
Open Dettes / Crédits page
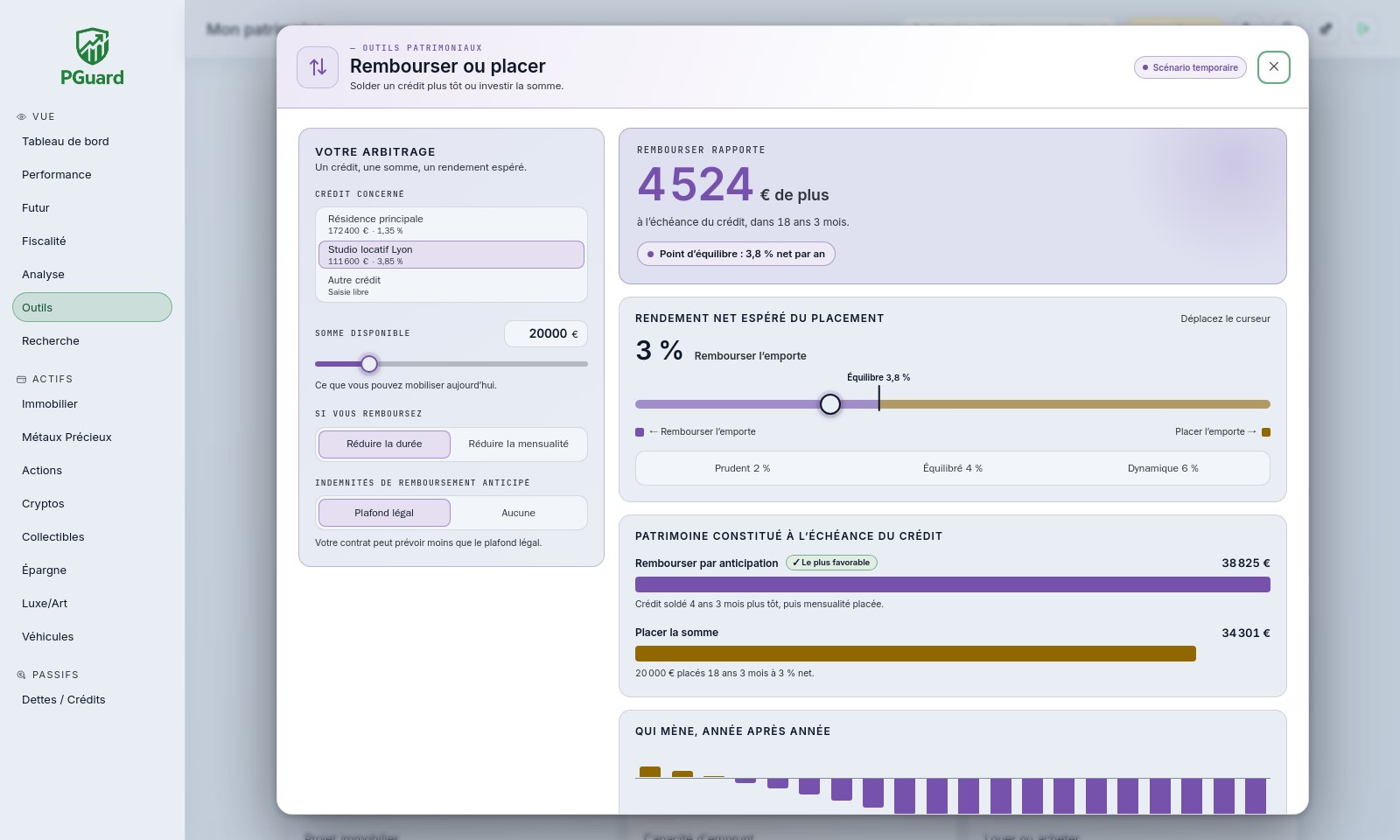92,700
